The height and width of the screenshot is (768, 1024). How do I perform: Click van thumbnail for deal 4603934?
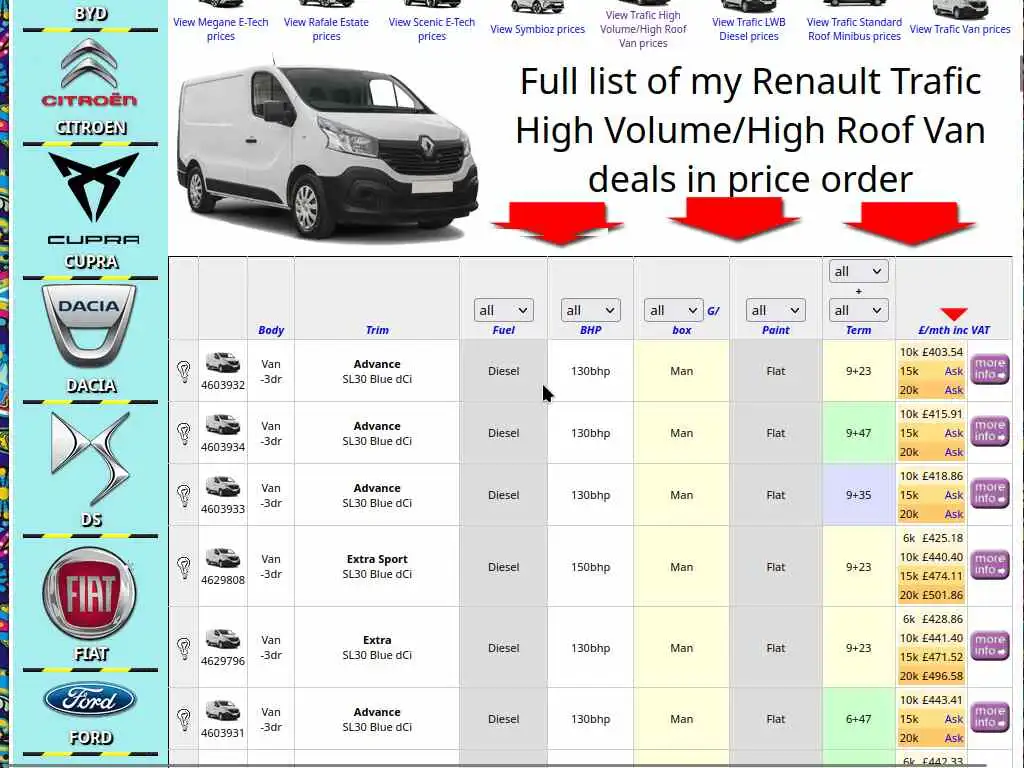tap(223, 424)
